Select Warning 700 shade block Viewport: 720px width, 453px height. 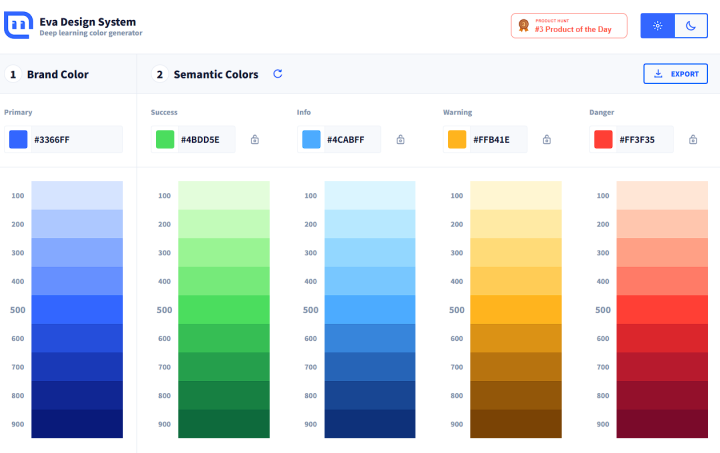(515, 367)
